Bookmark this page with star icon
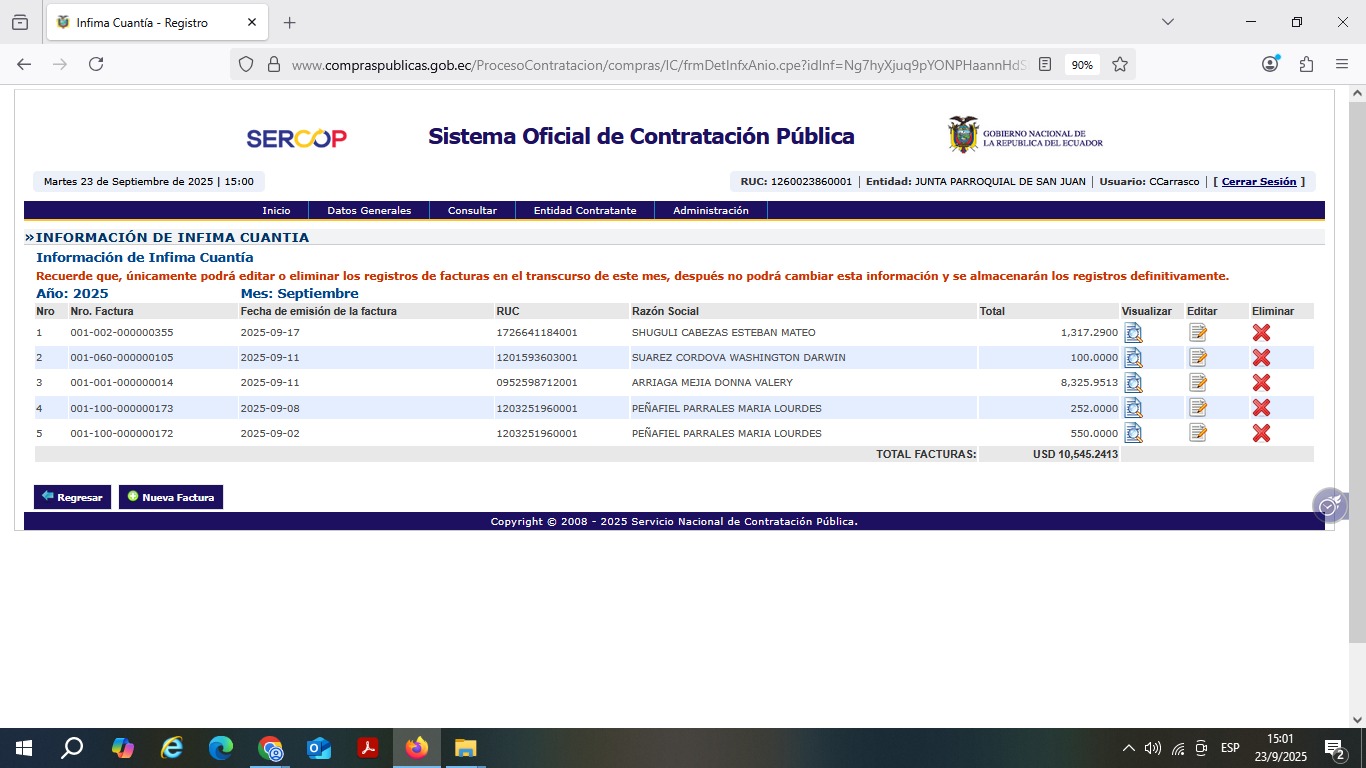The width and height of the screenshot is (1366, 768). click(1120, 64)
